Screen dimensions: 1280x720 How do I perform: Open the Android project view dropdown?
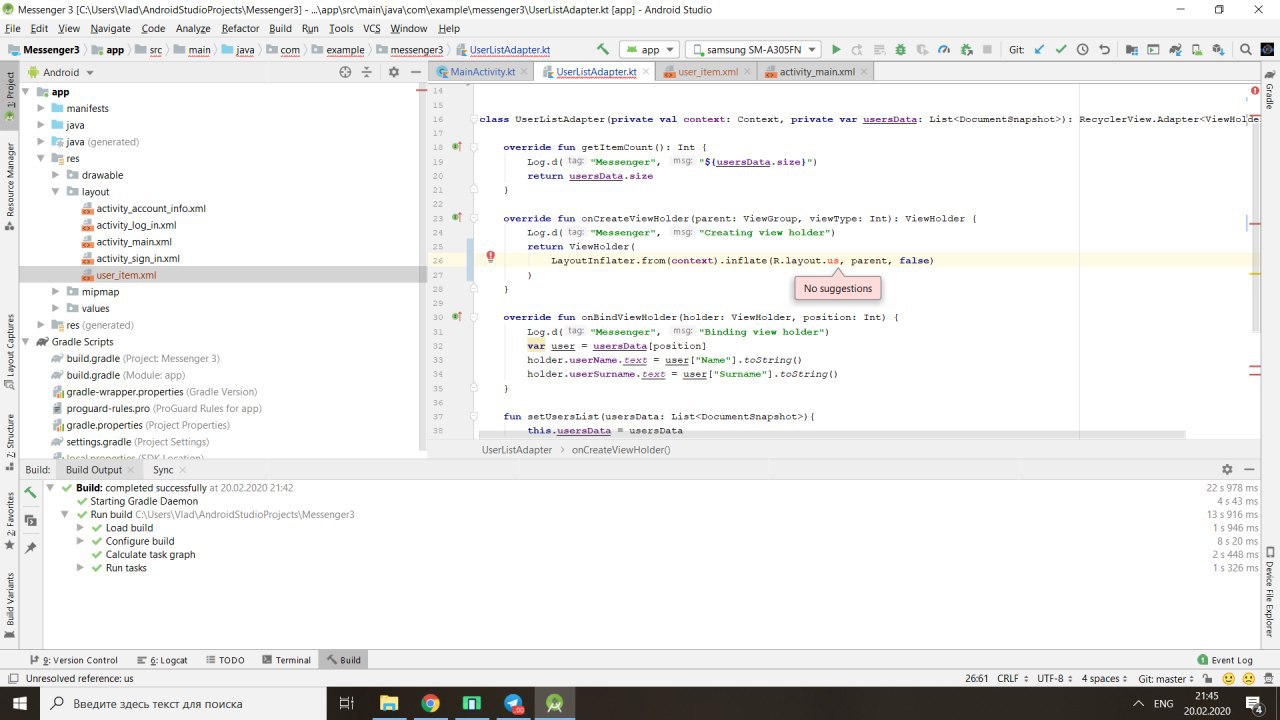click(61, 72)
